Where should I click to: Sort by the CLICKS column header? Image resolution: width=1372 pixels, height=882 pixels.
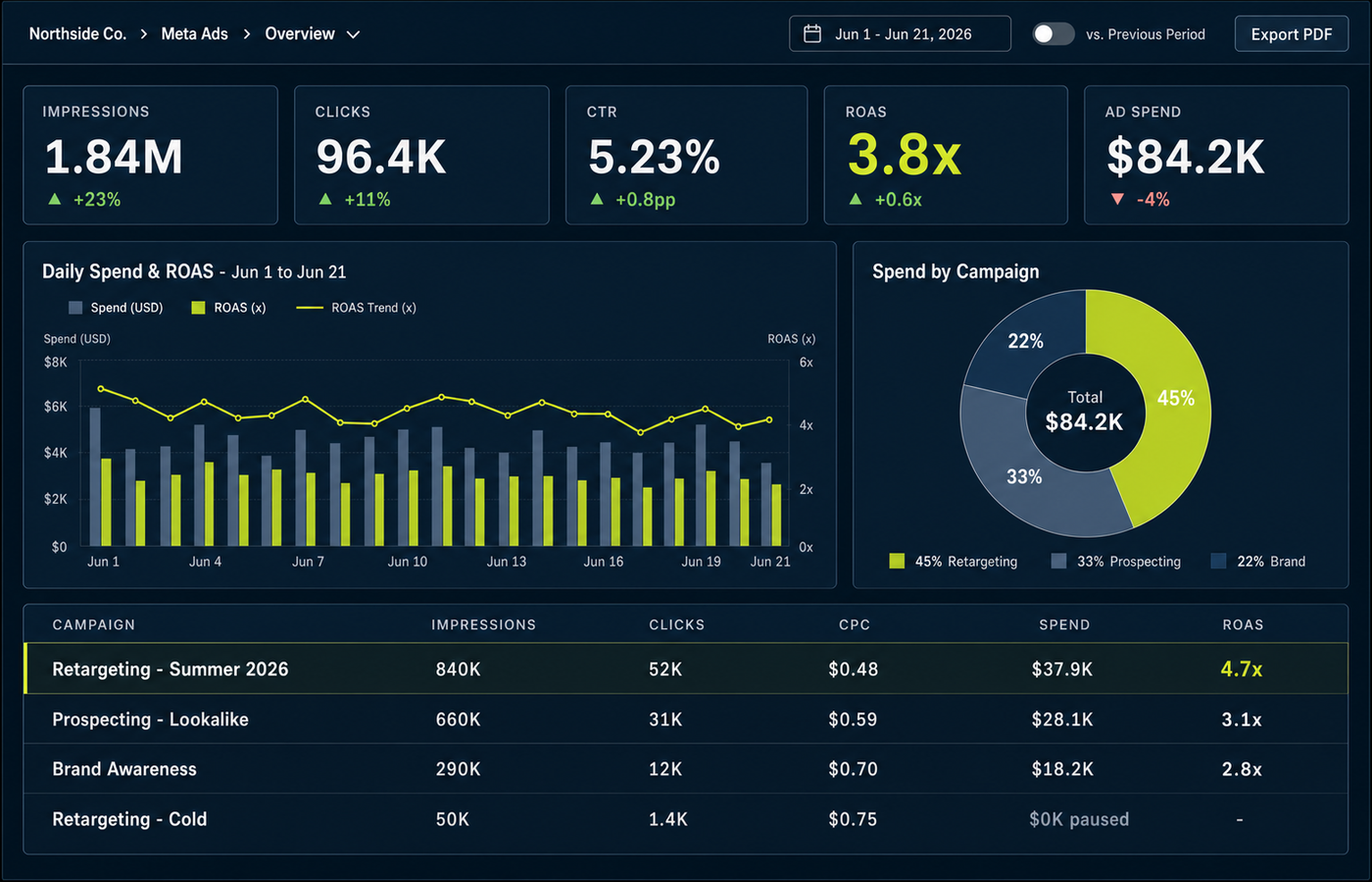677,624
